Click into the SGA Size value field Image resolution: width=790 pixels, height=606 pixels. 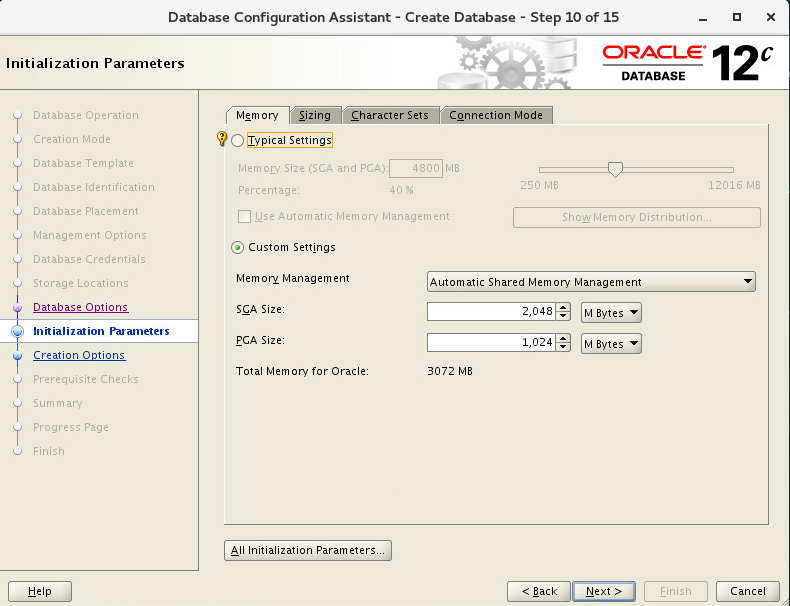pos(491,311)
